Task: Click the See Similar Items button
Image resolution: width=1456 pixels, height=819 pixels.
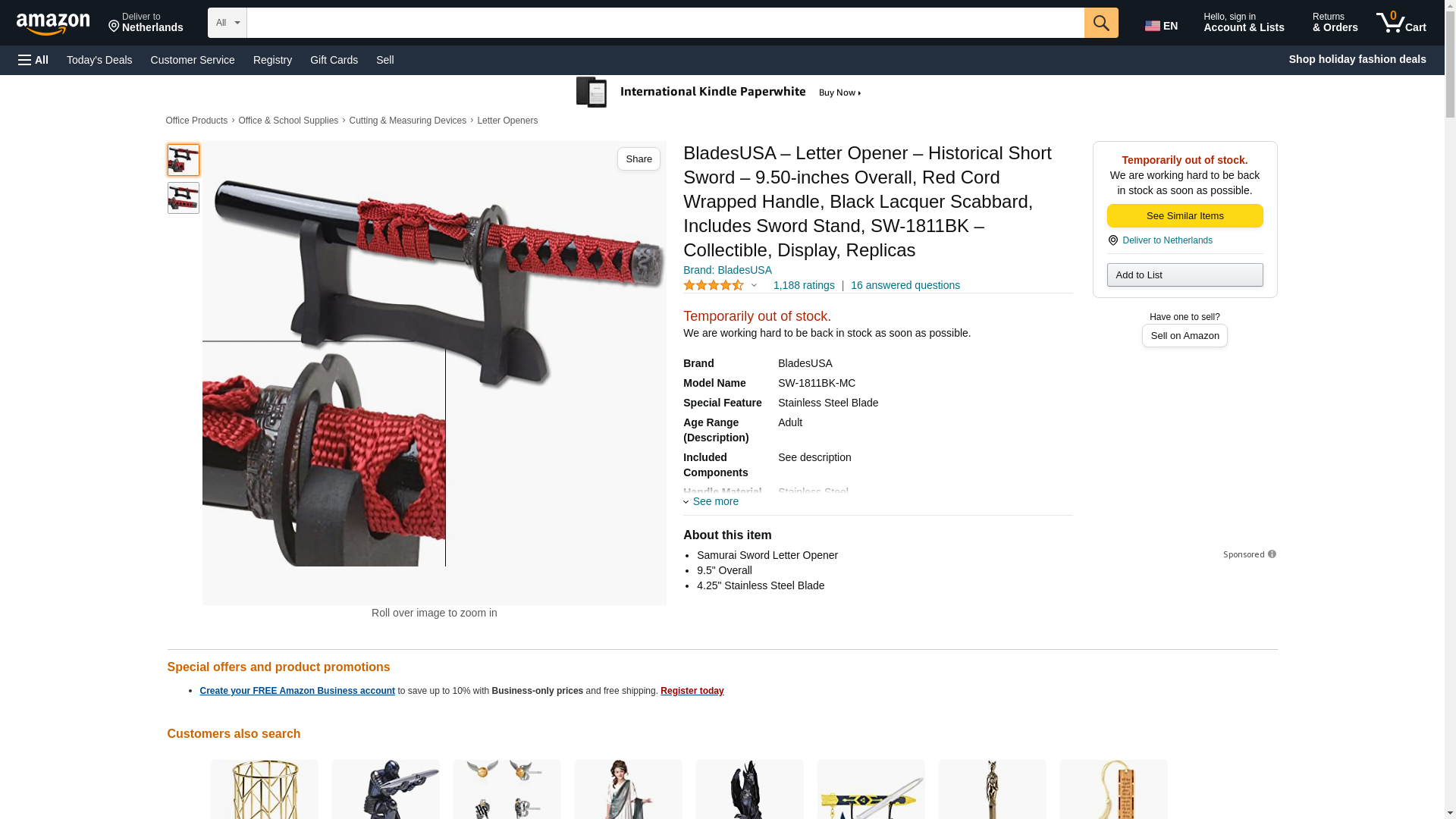Action: 1185,216
